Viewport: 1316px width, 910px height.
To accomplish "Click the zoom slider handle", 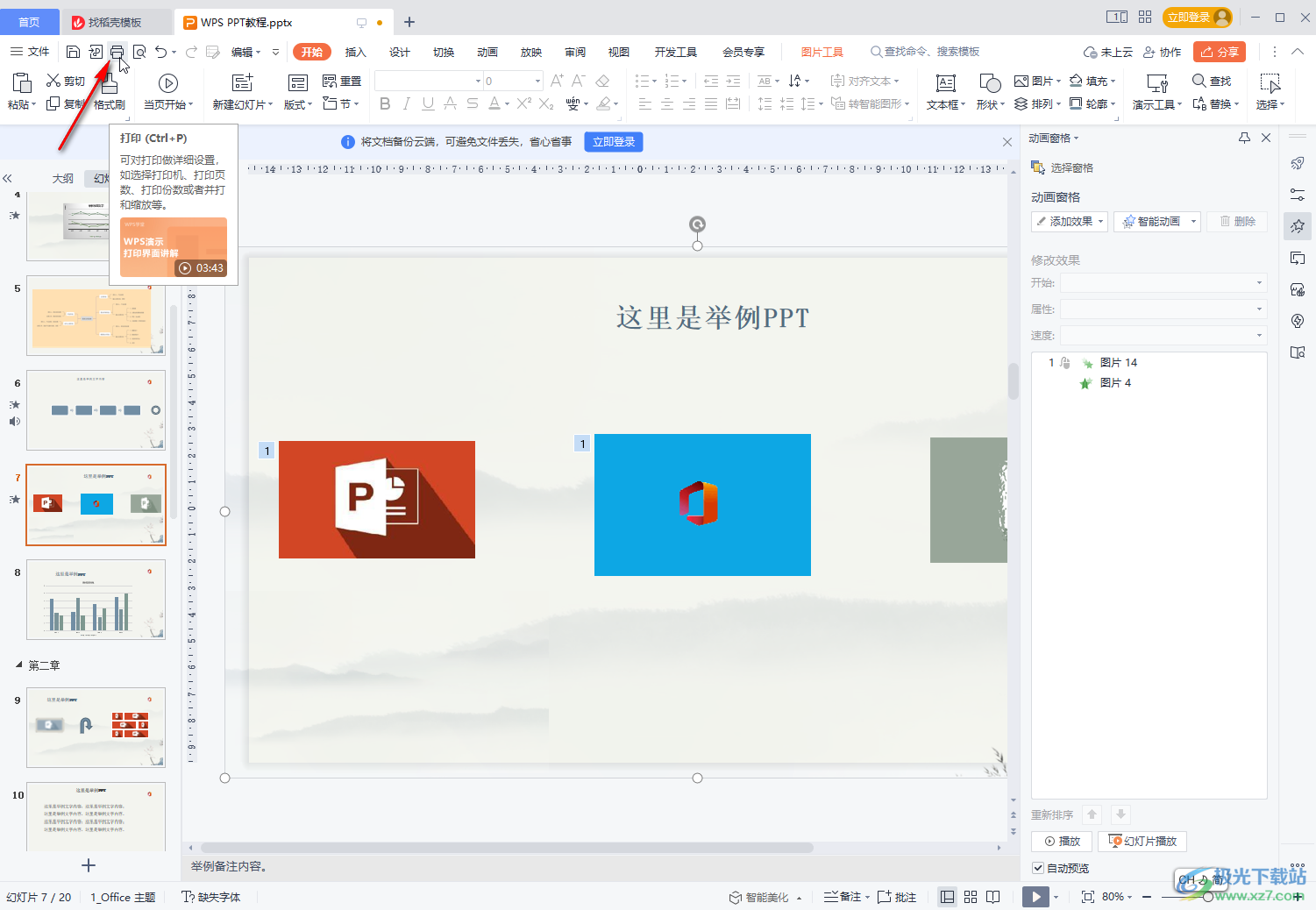I will [x=1208, y=897].
